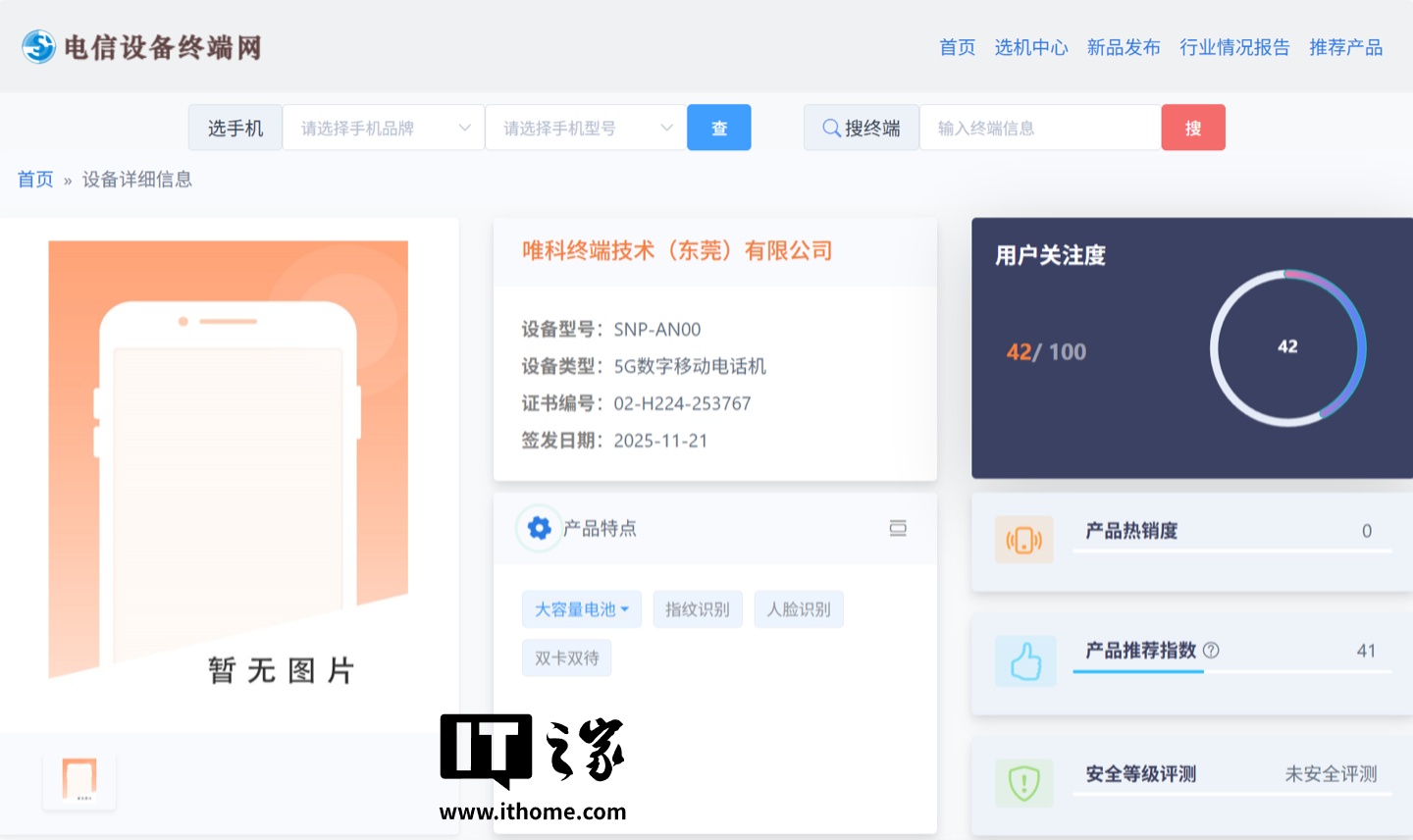Image resolution: width=1413 pixels, height=840 pixels.
Task: Open the 首页 breadcrumb link
Action: click(x=35, y=179)
